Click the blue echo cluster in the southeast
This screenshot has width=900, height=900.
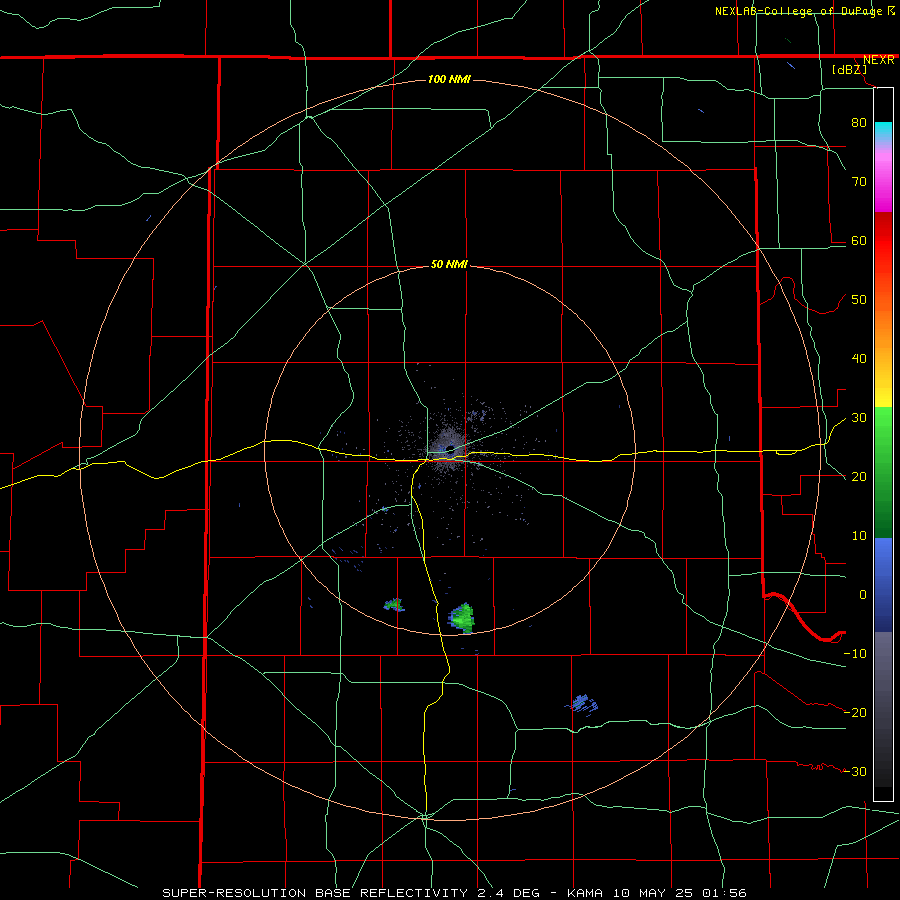click(583, 704)
